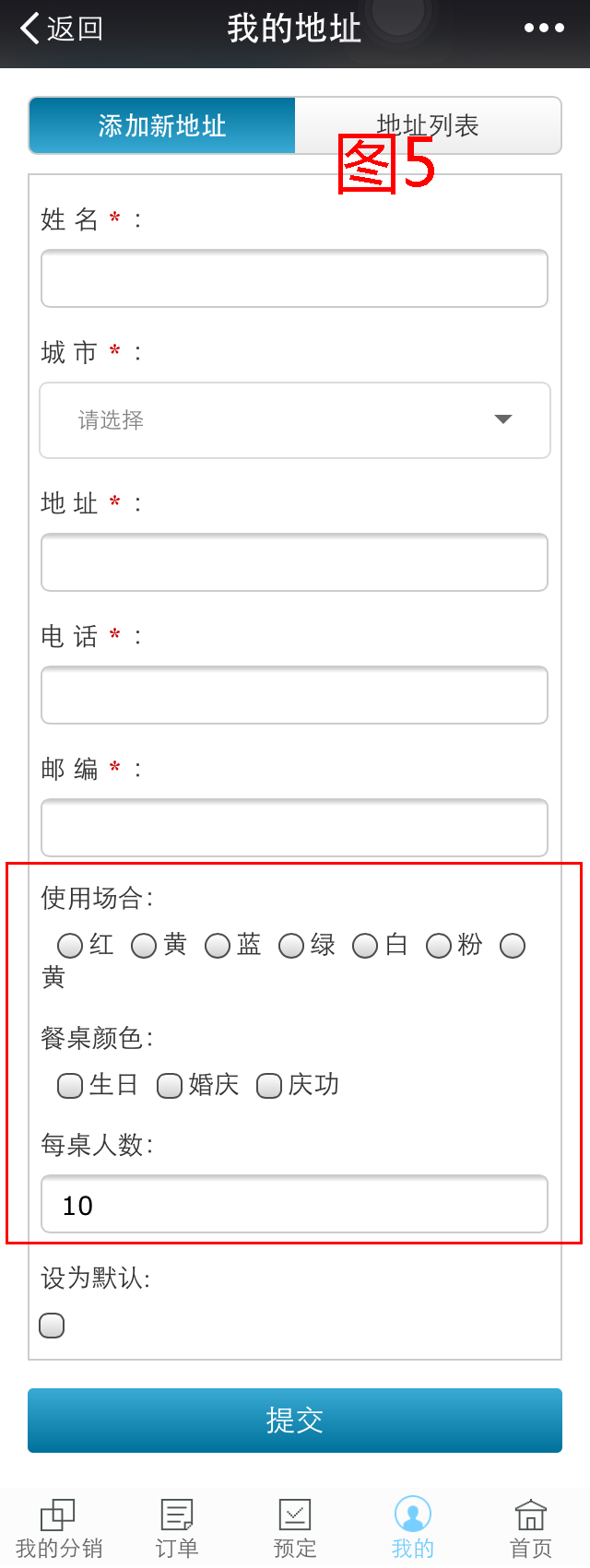
Task: Tap the 预定 reservation icon
Action: 295,1515
